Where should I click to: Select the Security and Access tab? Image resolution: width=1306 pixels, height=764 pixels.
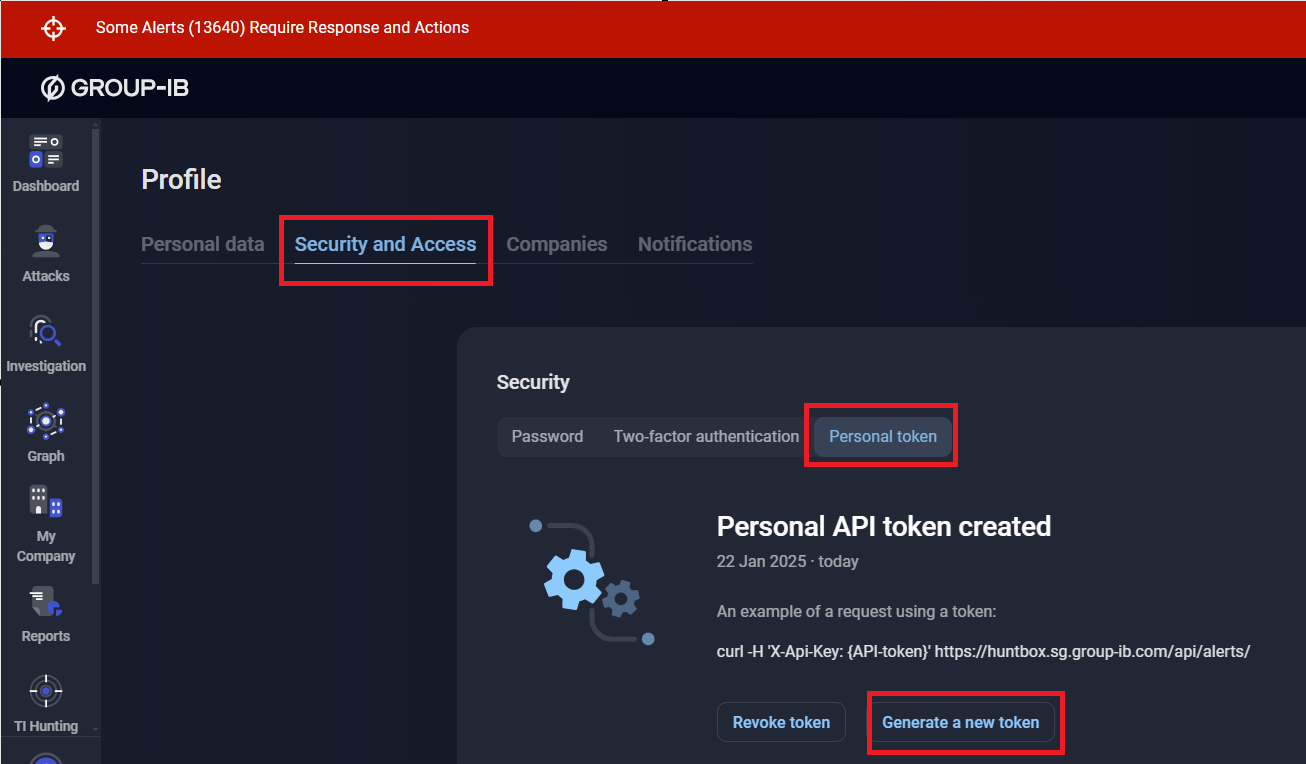click(x=385, y=244)
